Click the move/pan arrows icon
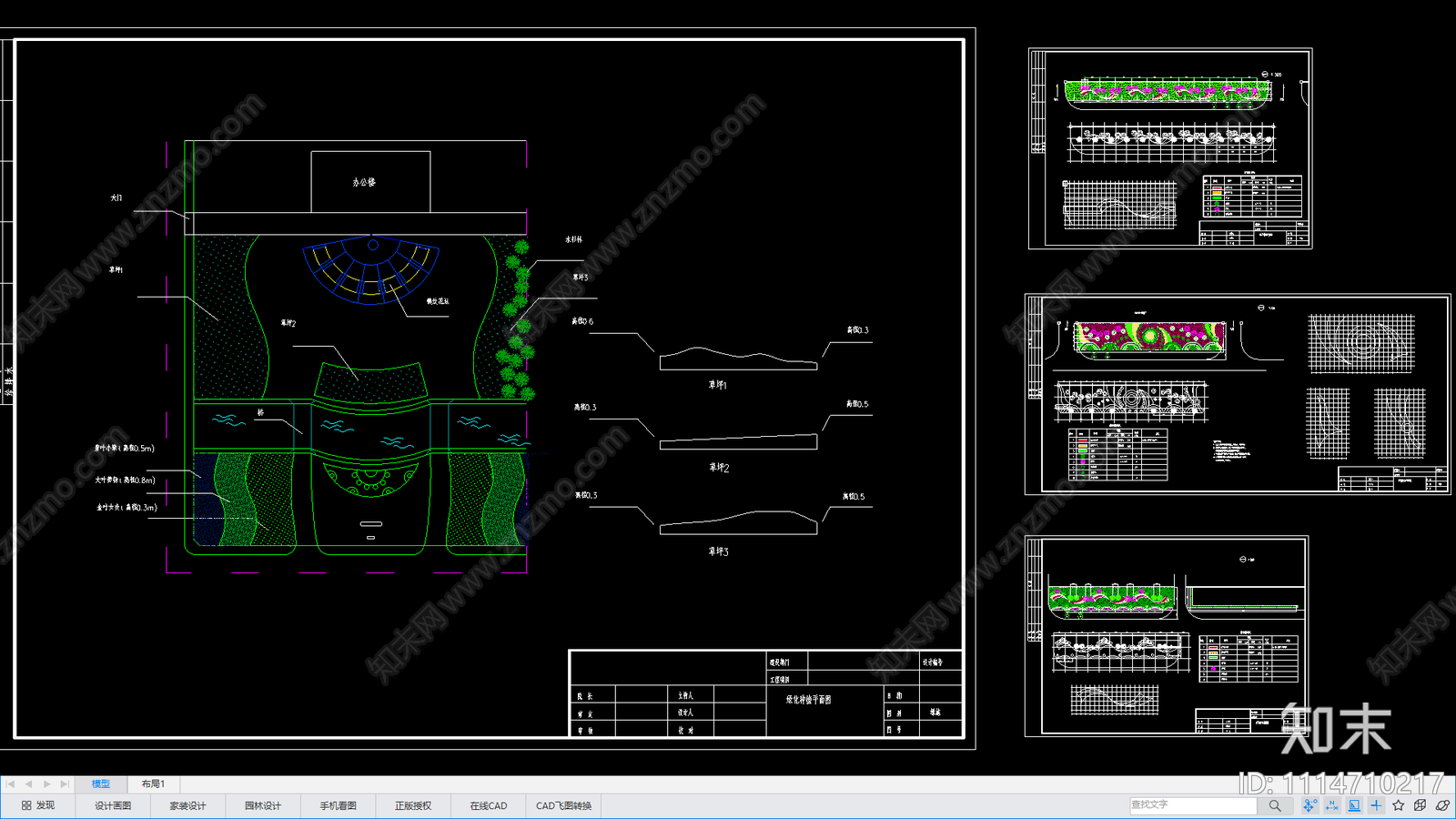This screenshot has height=819, width=1456. pyautogui.click(x=1309, y=805)
